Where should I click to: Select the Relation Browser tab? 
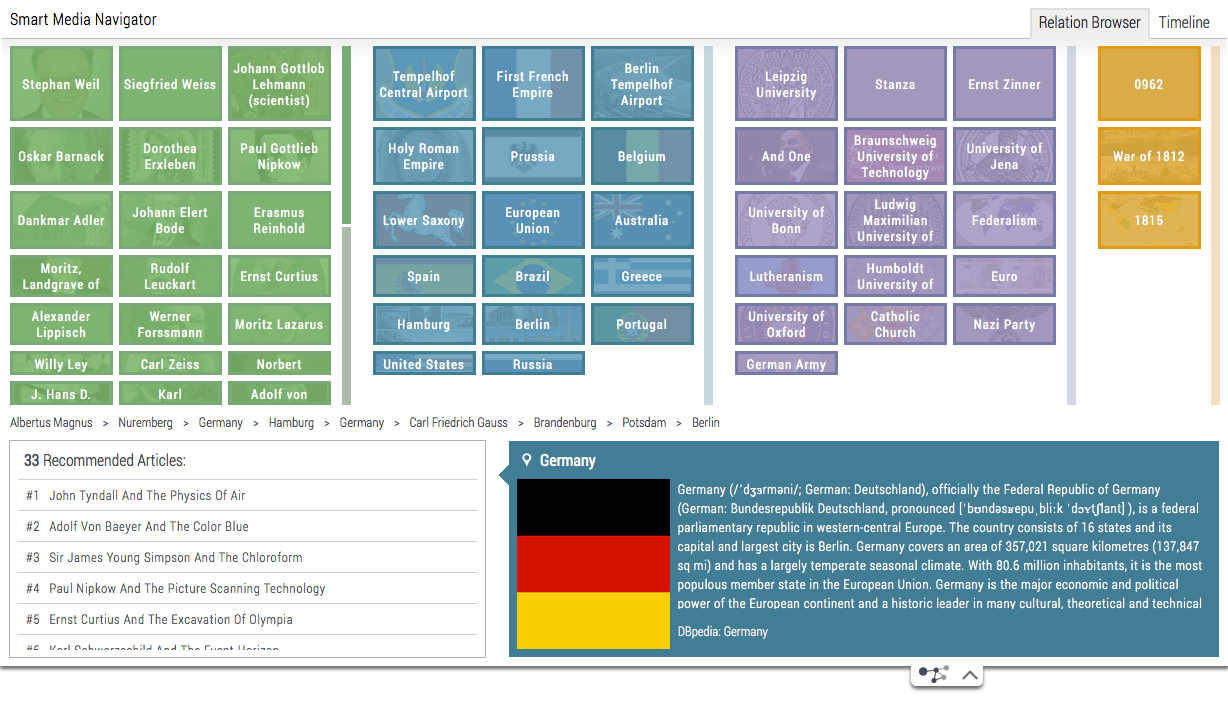[x=1089, y=22]
